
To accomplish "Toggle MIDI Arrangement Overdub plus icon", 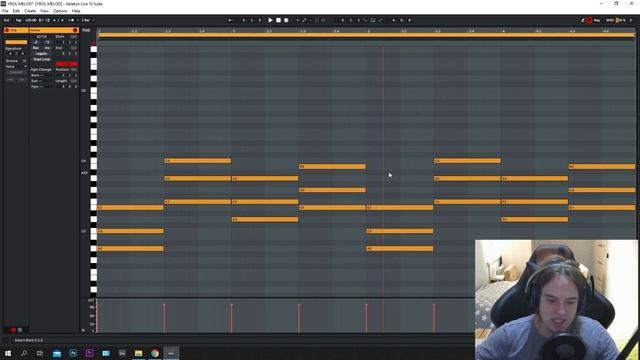I will 298,20.
